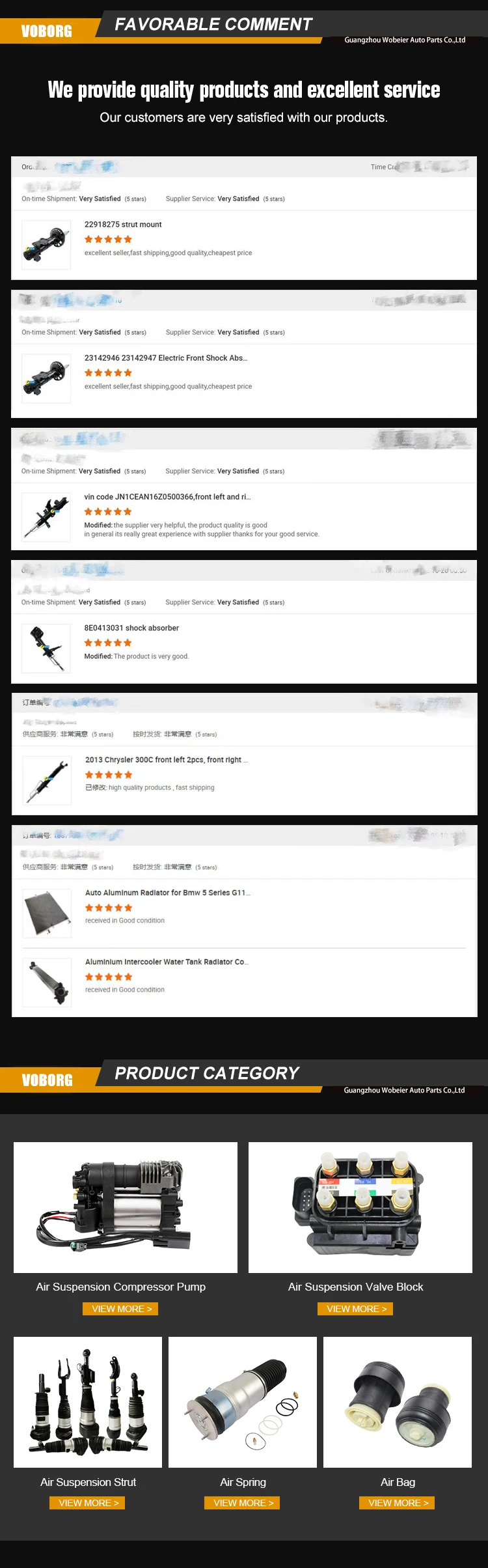Click VIEW MORE under Air Bag
Screen dimensions: 488x1568
pyautogui.click(x=398, y=1503)
